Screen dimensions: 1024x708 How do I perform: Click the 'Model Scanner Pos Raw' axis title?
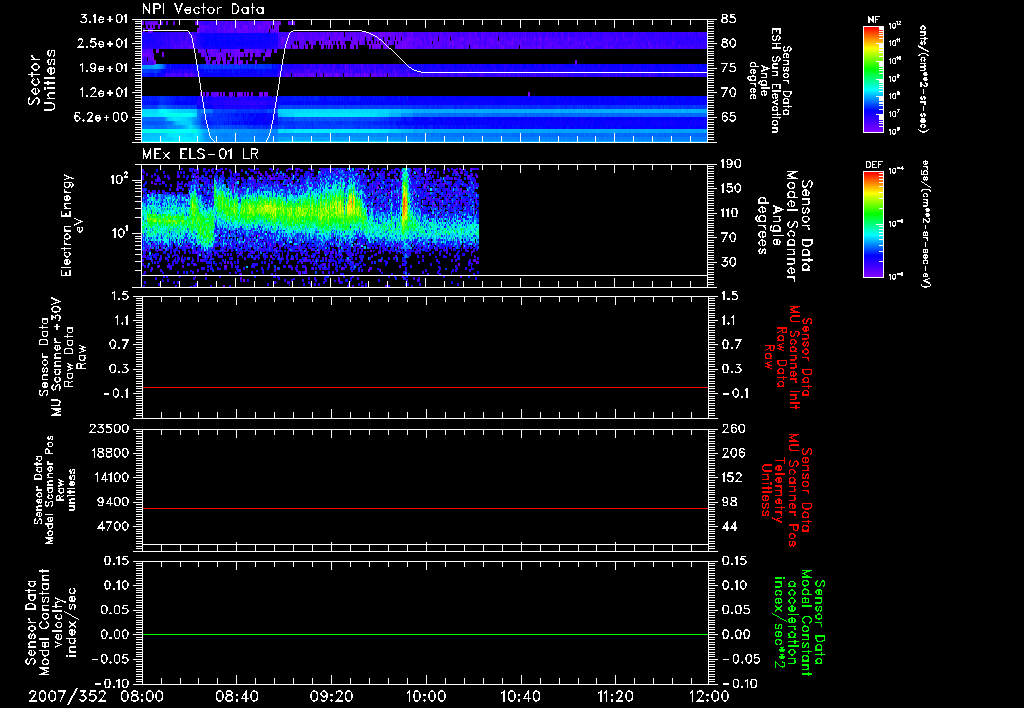pos(55,490)
